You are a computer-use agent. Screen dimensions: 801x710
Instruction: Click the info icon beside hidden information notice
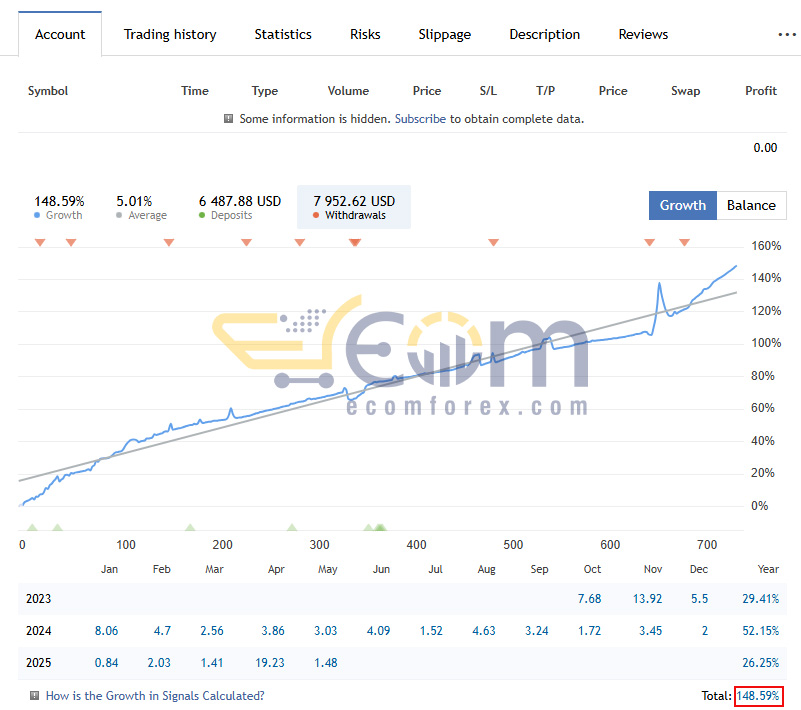(x=228, y=119)
